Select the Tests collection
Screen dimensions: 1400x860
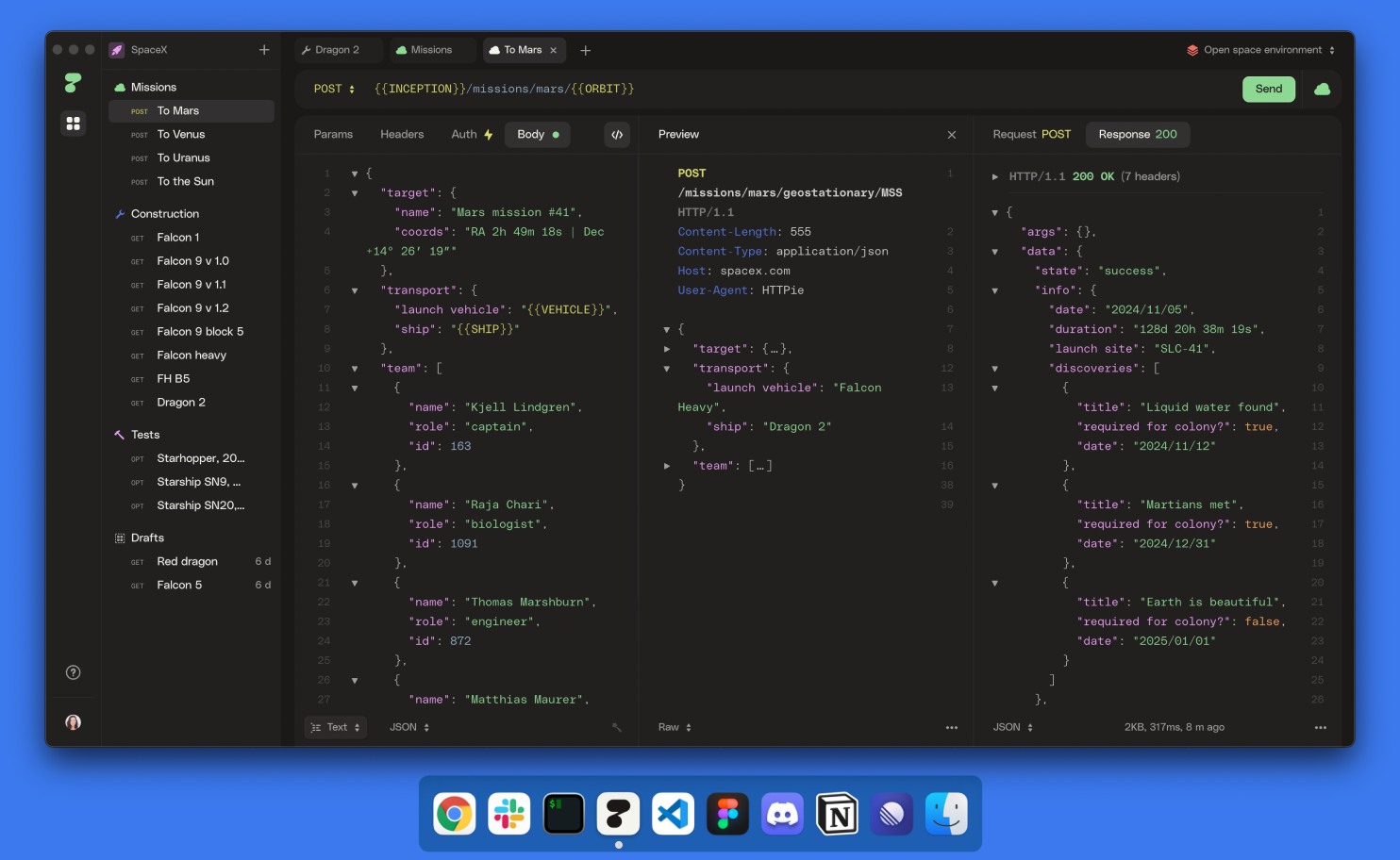point(192,435)
